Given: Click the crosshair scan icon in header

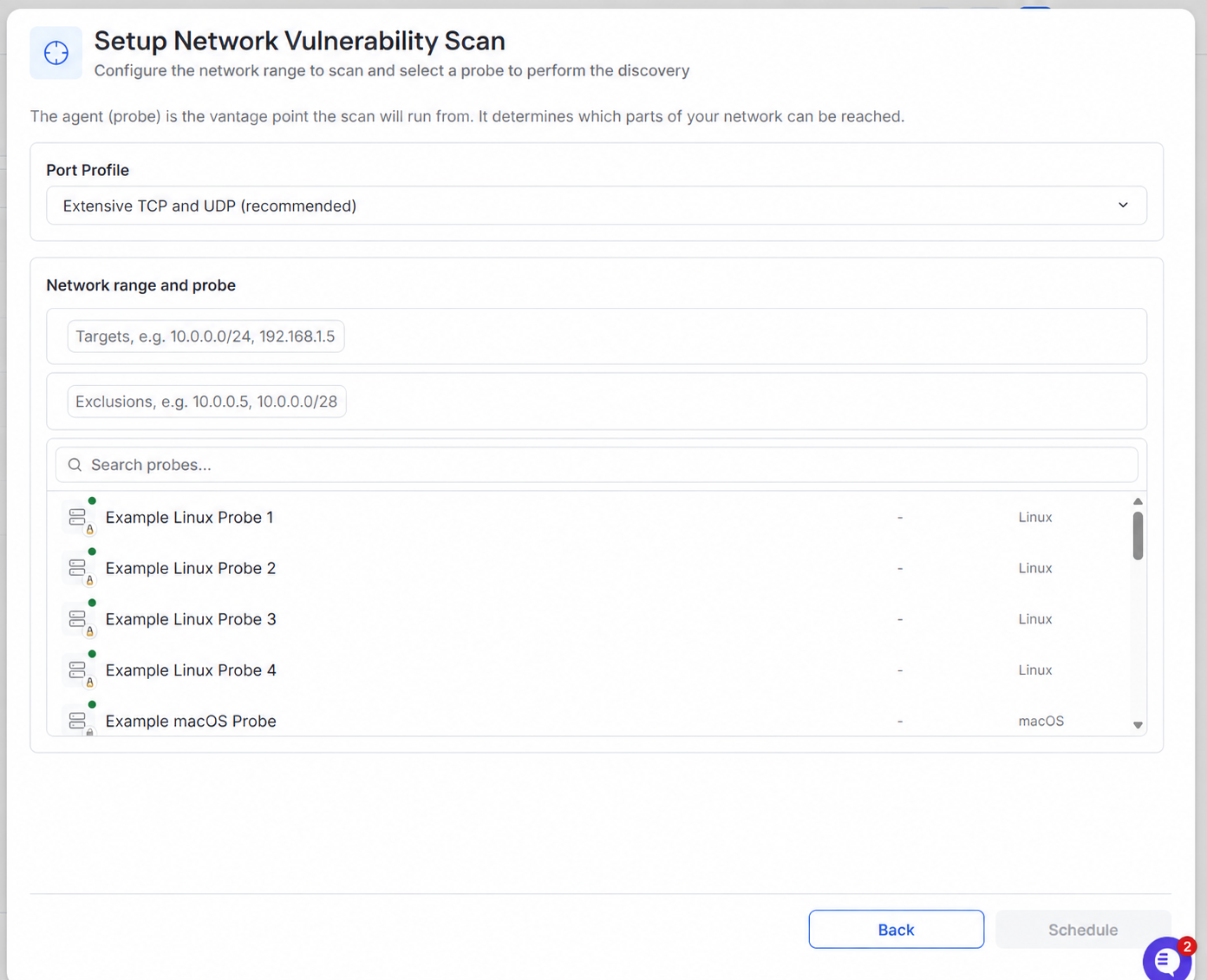Looking at the screenshot, I should 56,53.
